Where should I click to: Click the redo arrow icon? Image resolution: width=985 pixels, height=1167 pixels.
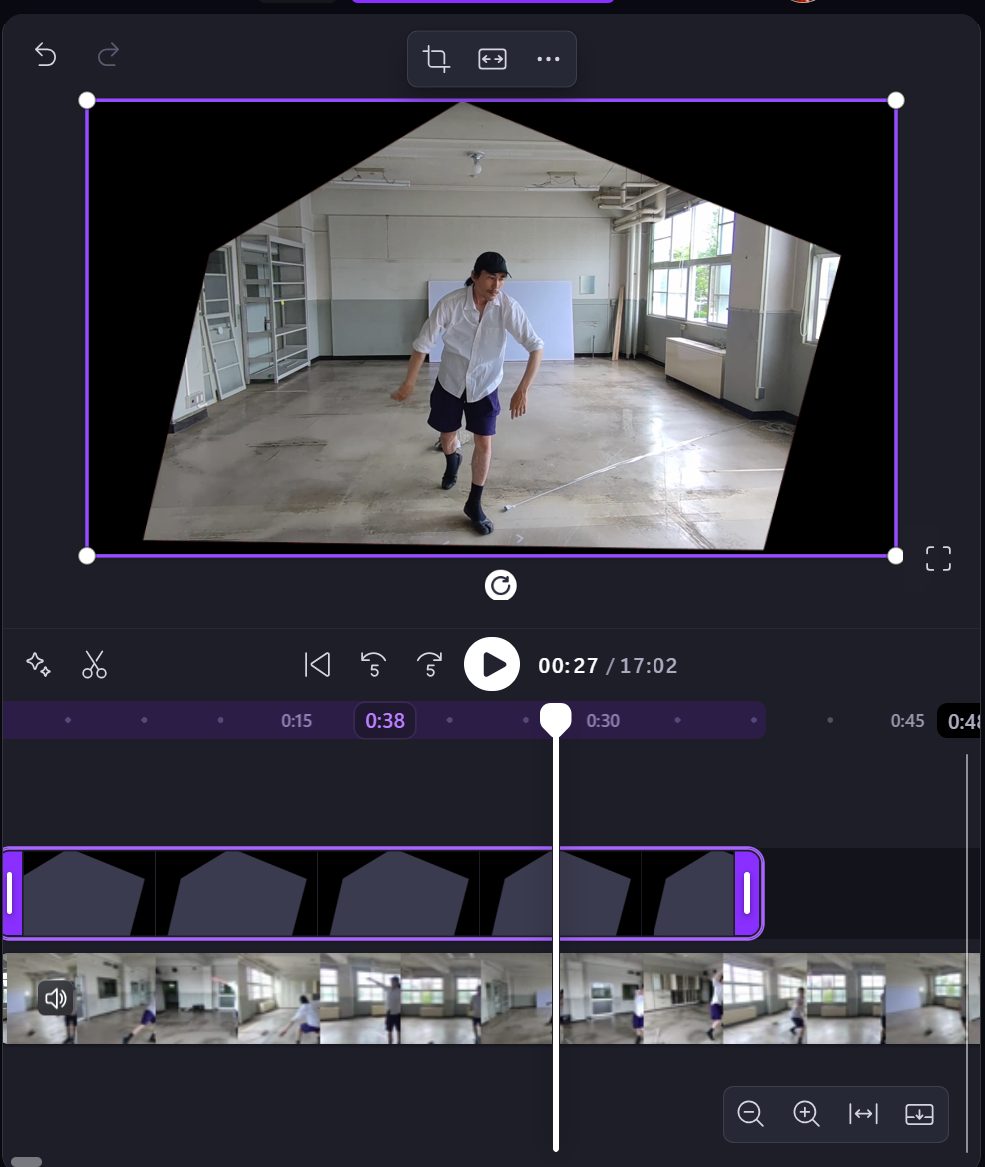pyautogui.click(x=108, y=55)
